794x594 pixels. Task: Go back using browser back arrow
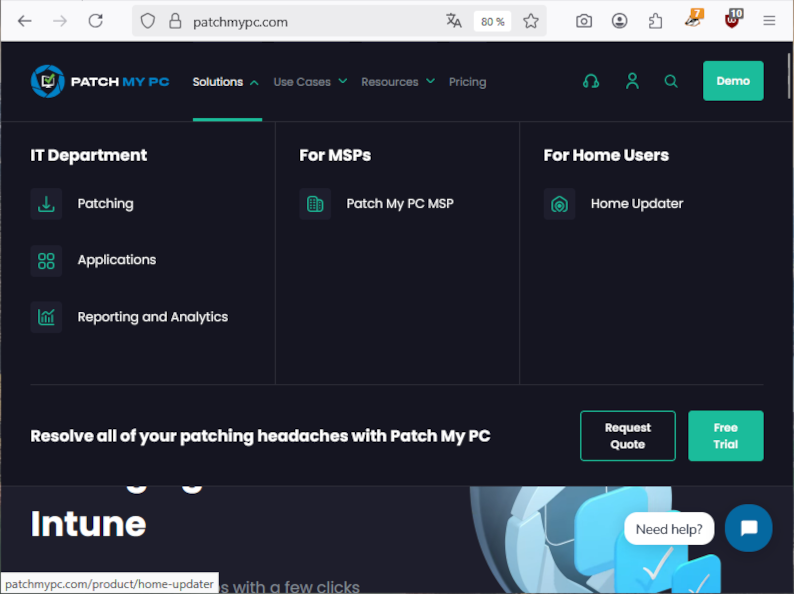tap(24, 21)
